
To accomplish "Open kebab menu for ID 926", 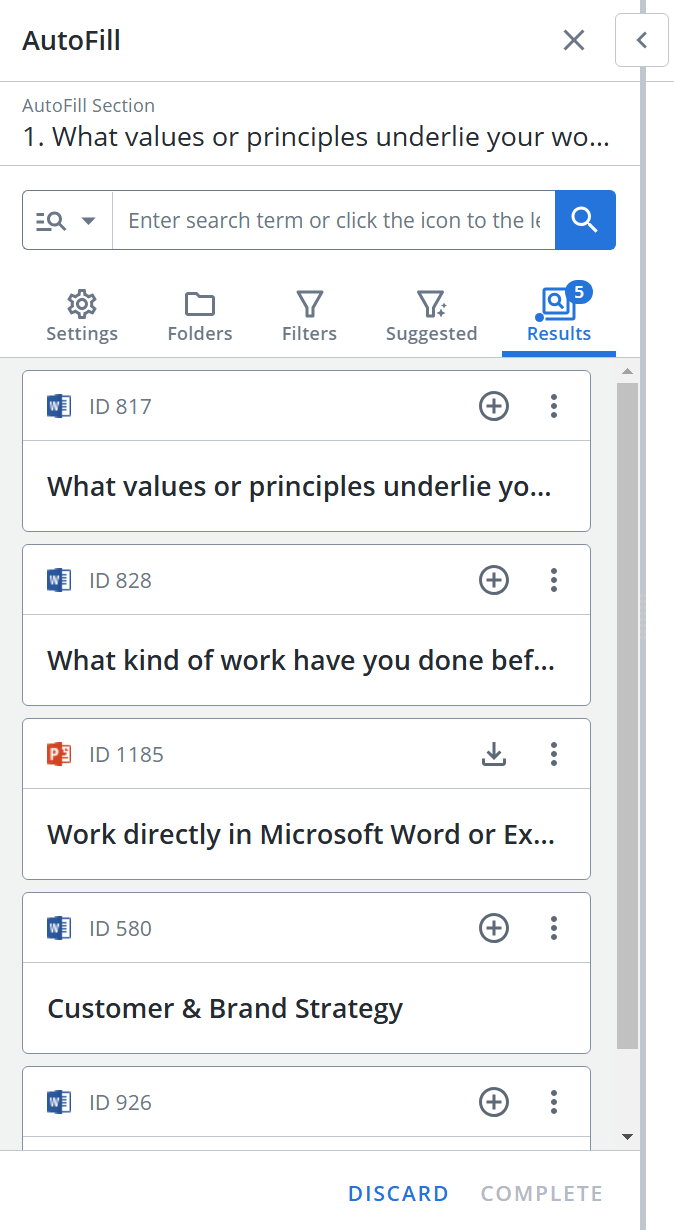I will pos(554,1102).
